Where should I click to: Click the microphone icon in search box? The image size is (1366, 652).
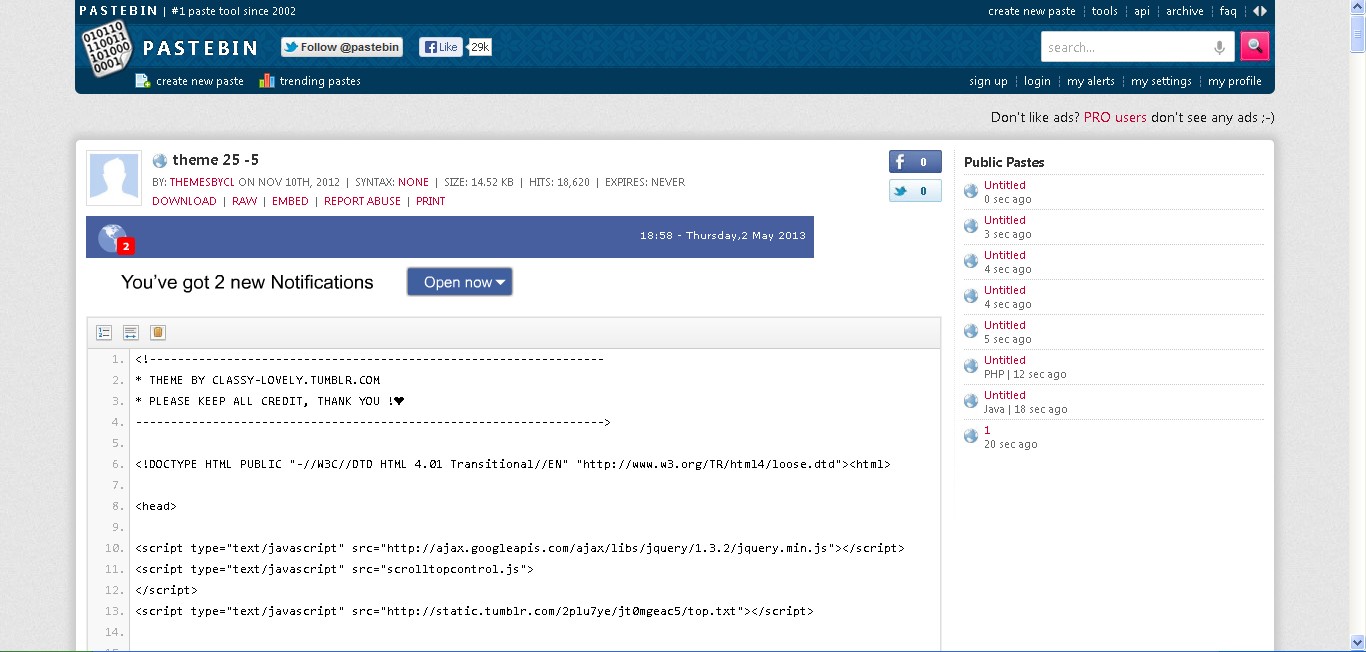click(x=1220, y=47)
